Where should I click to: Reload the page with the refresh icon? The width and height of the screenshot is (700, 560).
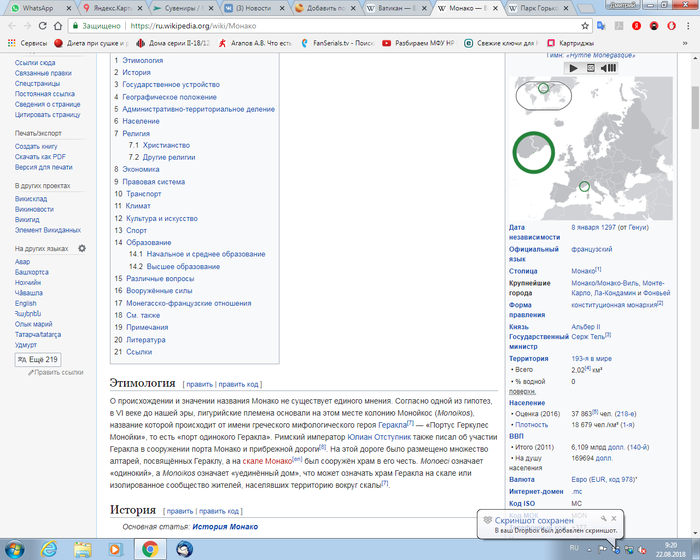pyautogui.click(x=50, y=26)
